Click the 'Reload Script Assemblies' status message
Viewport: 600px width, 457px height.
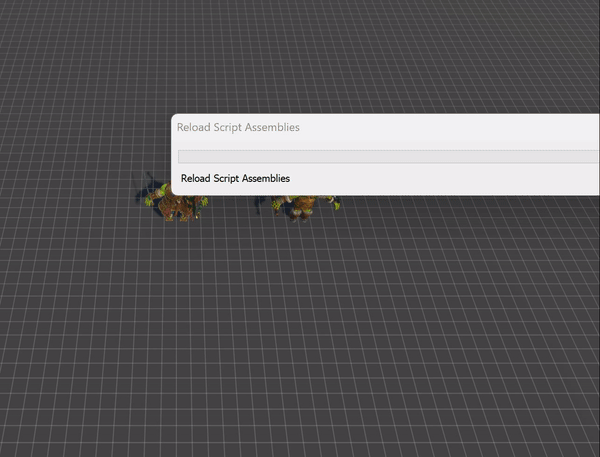pyautogui.click(x=235, y=178)
